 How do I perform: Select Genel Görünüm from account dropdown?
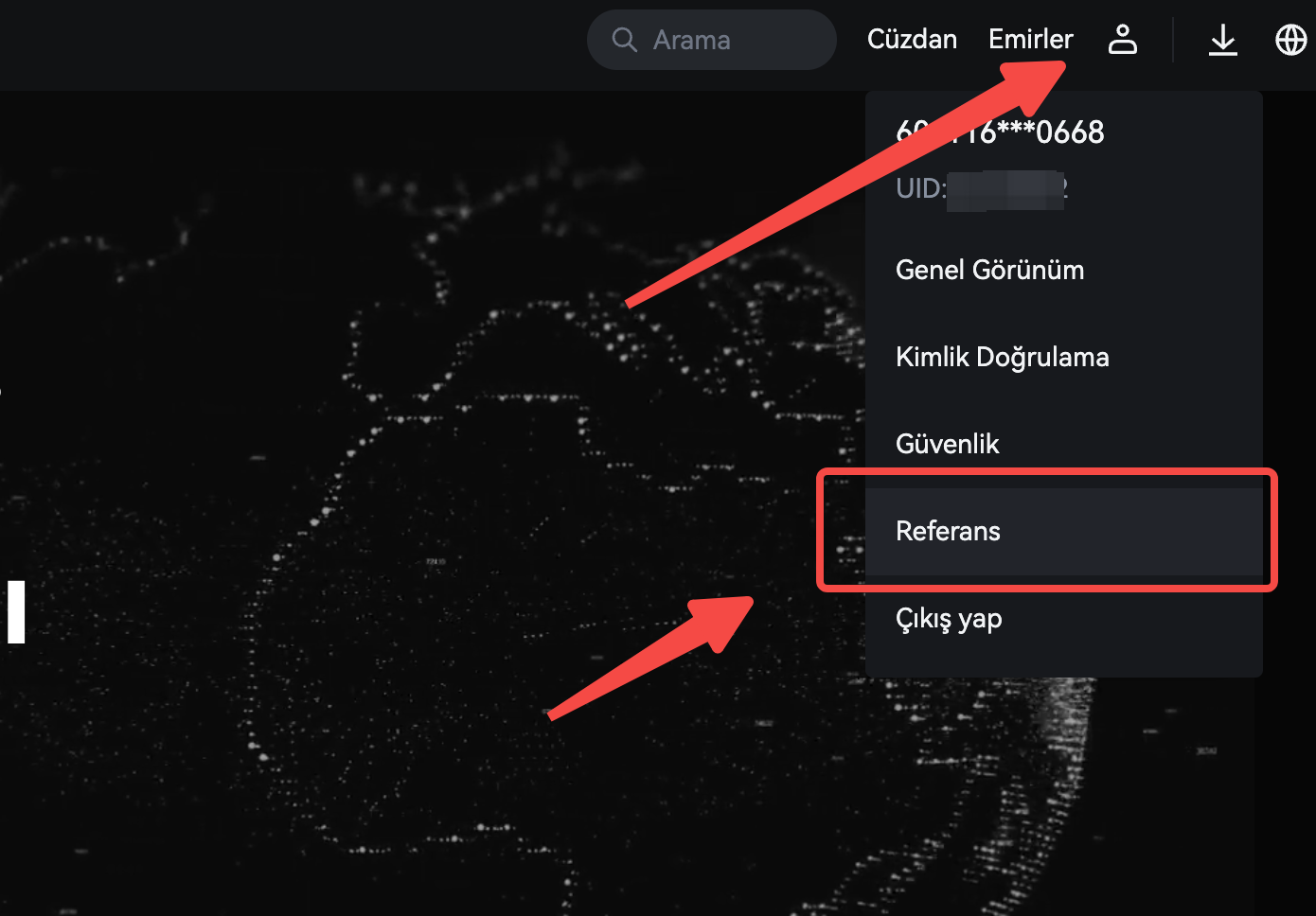pyautogui.click(x=989, y=270)
